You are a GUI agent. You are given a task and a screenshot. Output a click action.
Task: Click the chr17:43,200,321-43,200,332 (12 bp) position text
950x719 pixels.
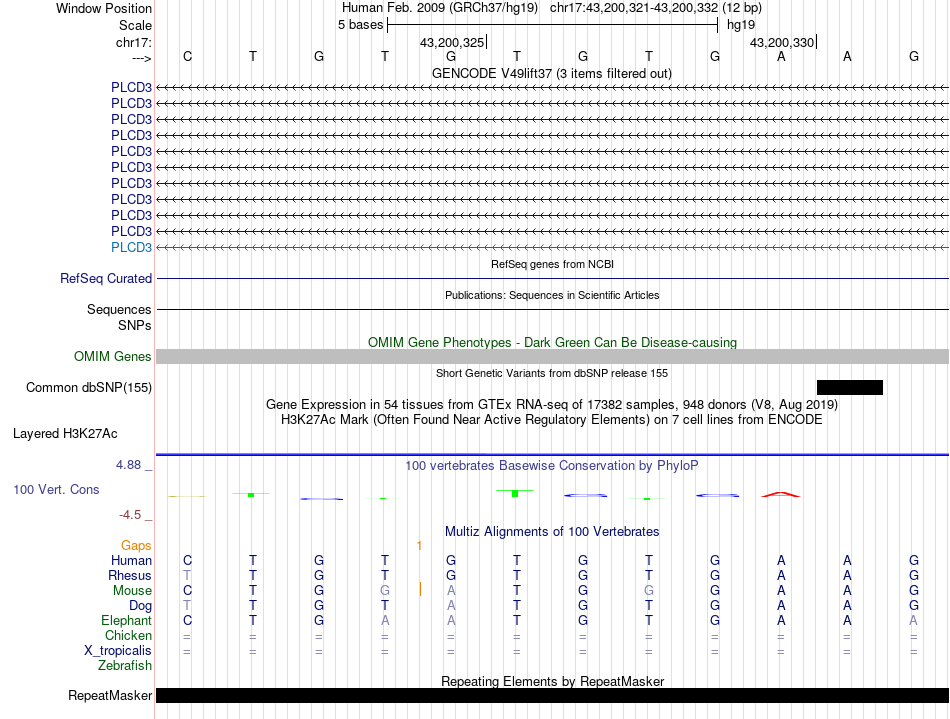coord(656,8)
